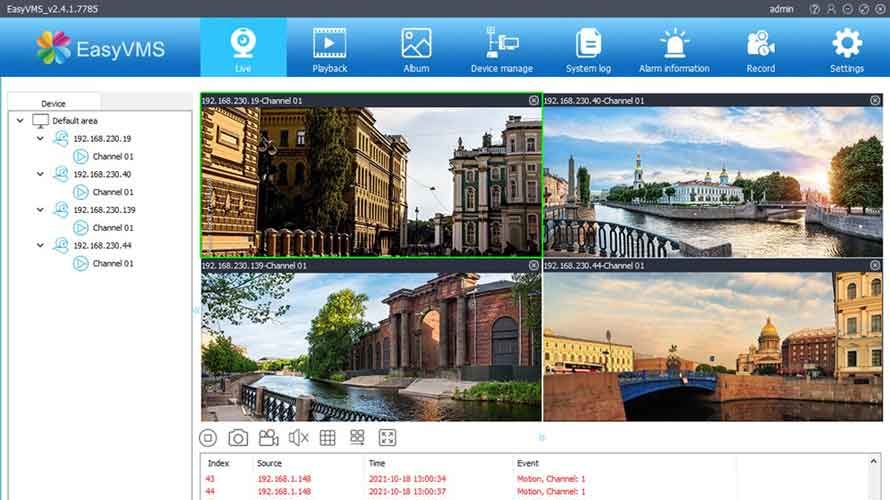890x500 pixels.
Task: Open Alarm information page
Action: [x=674, y=49]
